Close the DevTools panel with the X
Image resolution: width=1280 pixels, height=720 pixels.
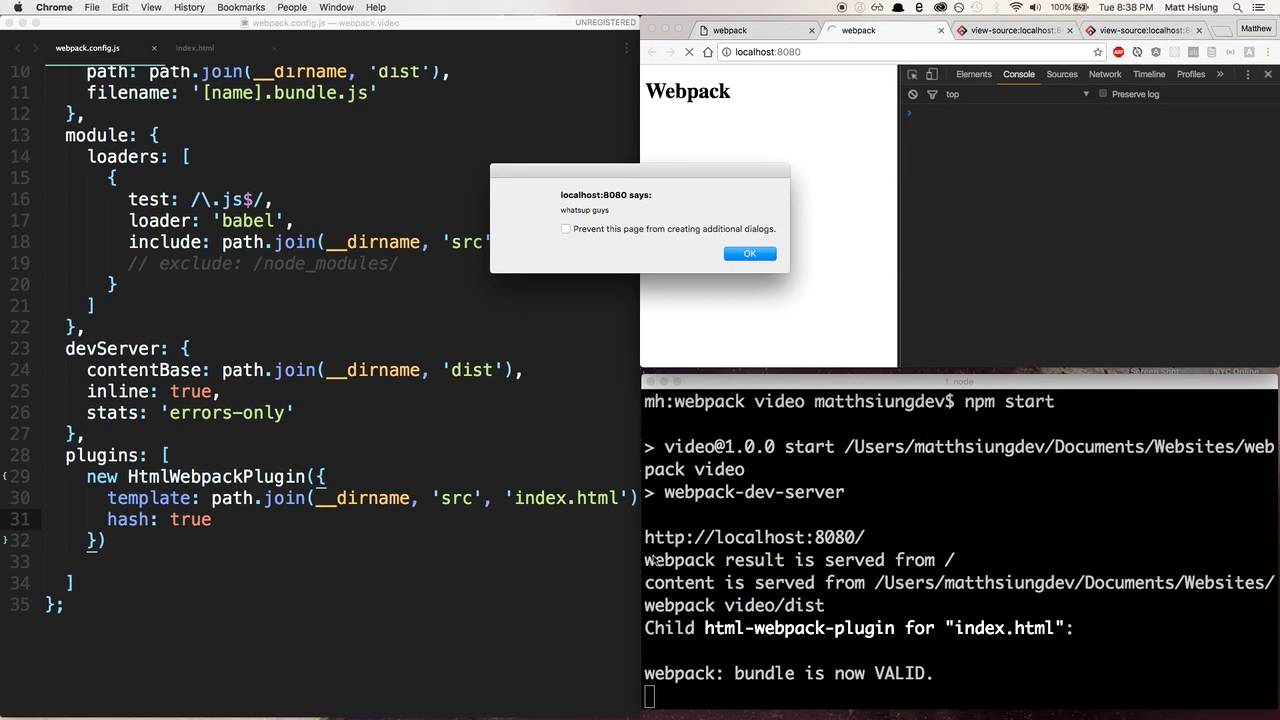1268,74
